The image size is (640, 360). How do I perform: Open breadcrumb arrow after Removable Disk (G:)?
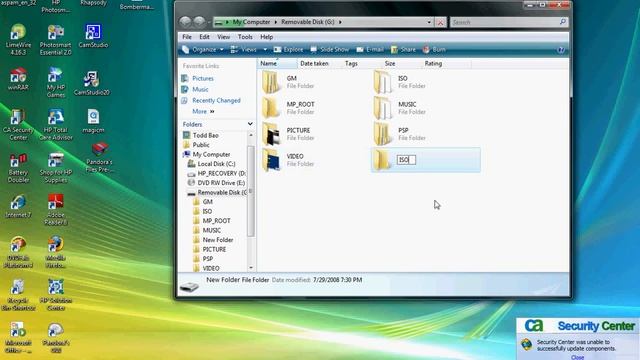point(340,22)
